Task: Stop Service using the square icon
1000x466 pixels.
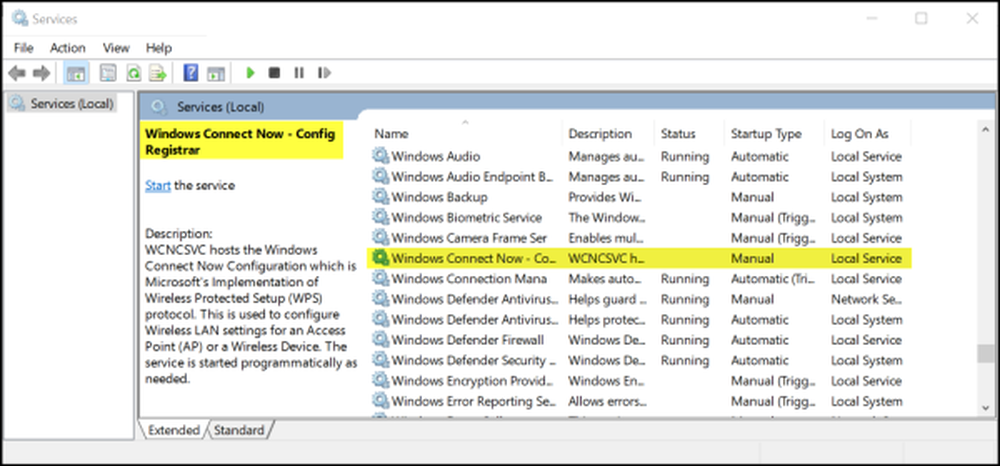Action: pyautogui.click(x=274, y=73)
